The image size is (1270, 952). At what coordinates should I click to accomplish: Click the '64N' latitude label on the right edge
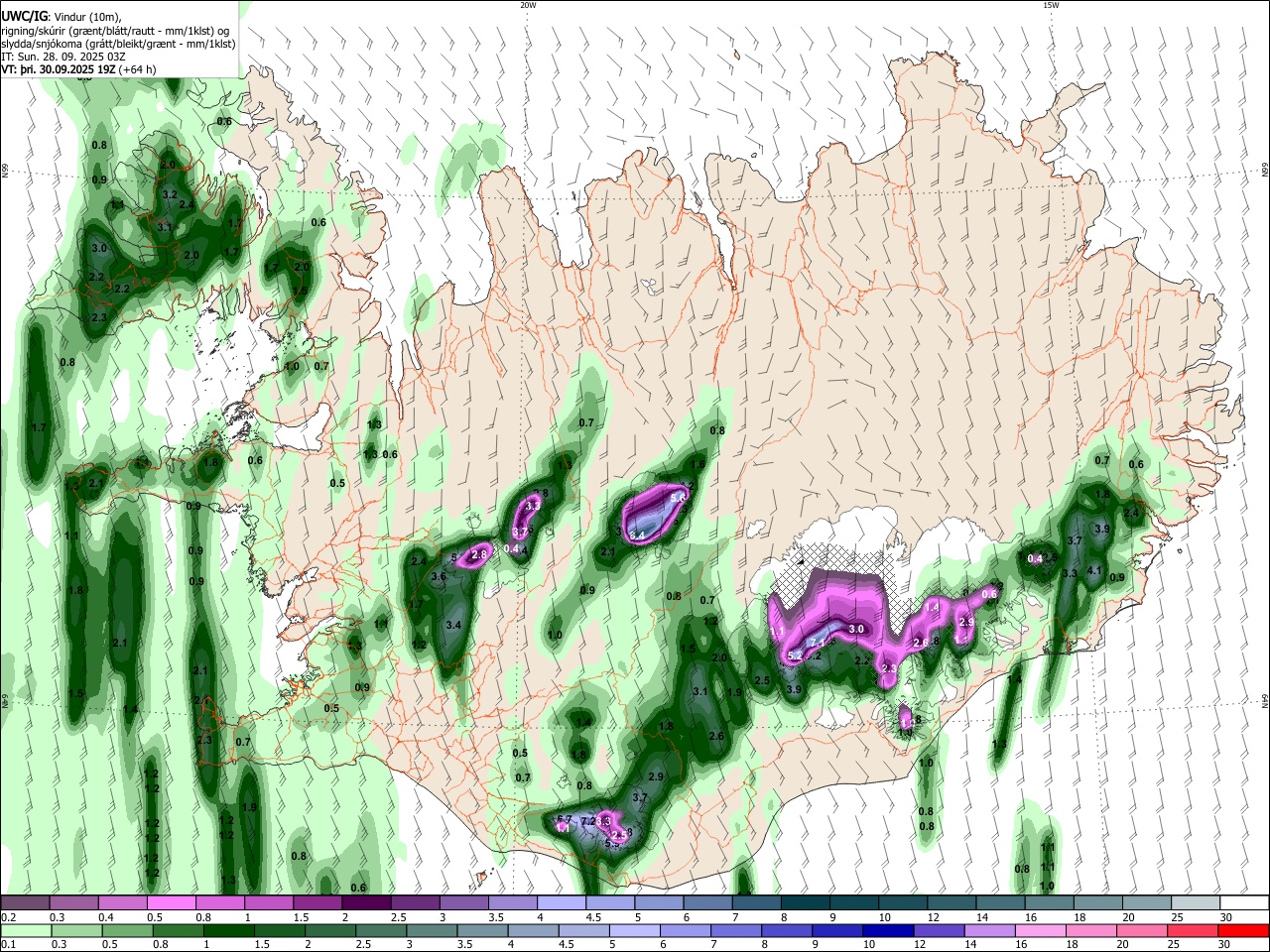(1265, 700)
